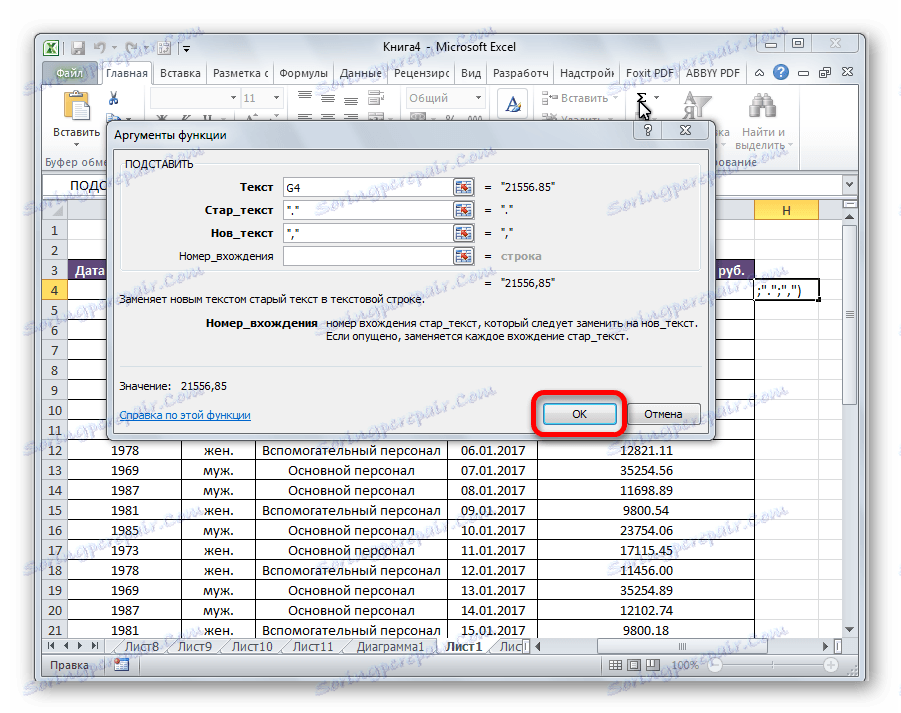The width and height of the screenshot is (901, 713).
Task: Select the Лист10 sheet tab
Action: click(x=252, y=646)
